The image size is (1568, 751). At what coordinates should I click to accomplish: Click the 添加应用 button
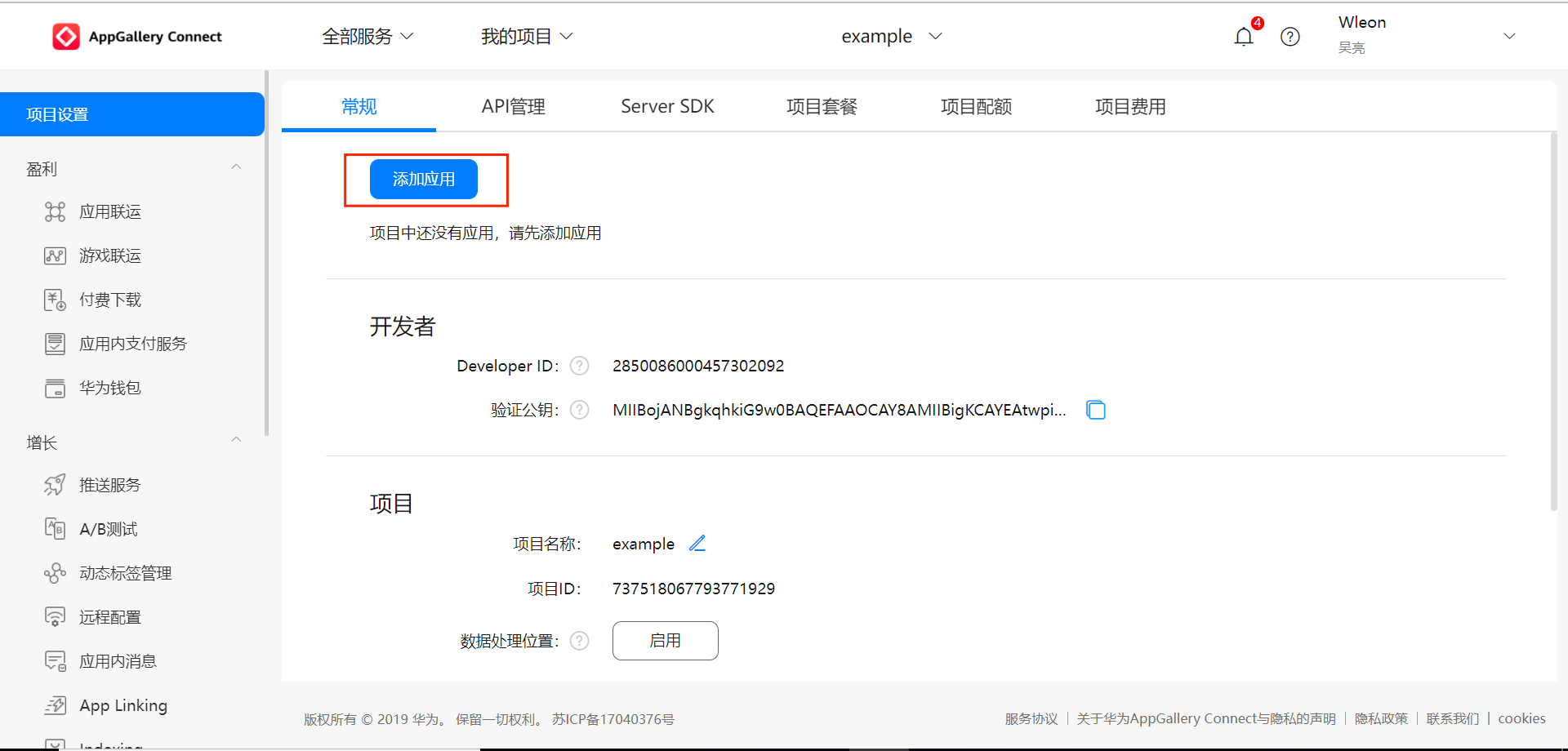[x=424, y=179]
